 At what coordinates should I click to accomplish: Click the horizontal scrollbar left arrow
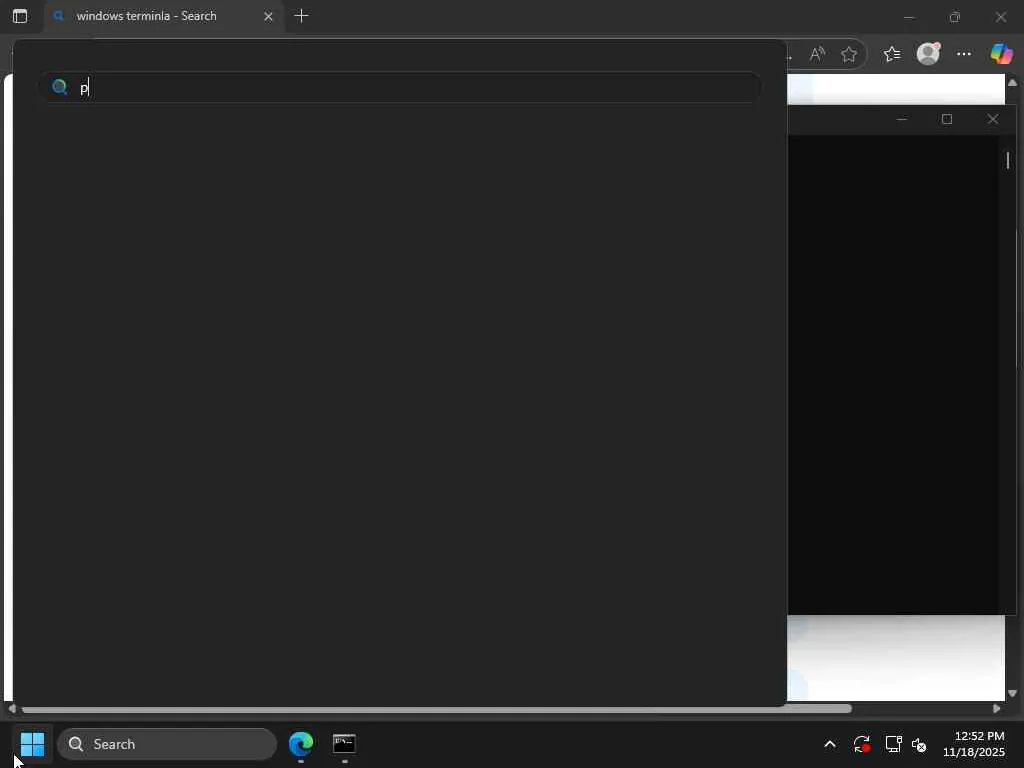12,709
